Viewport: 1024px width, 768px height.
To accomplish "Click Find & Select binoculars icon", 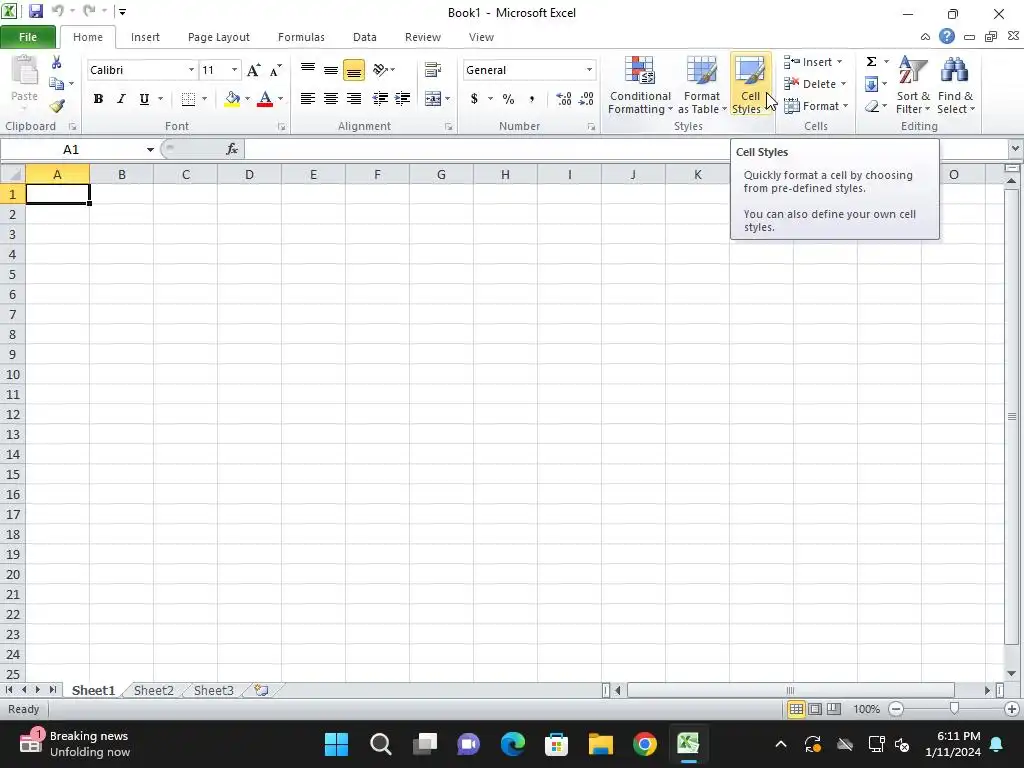I will coord(955,86).
